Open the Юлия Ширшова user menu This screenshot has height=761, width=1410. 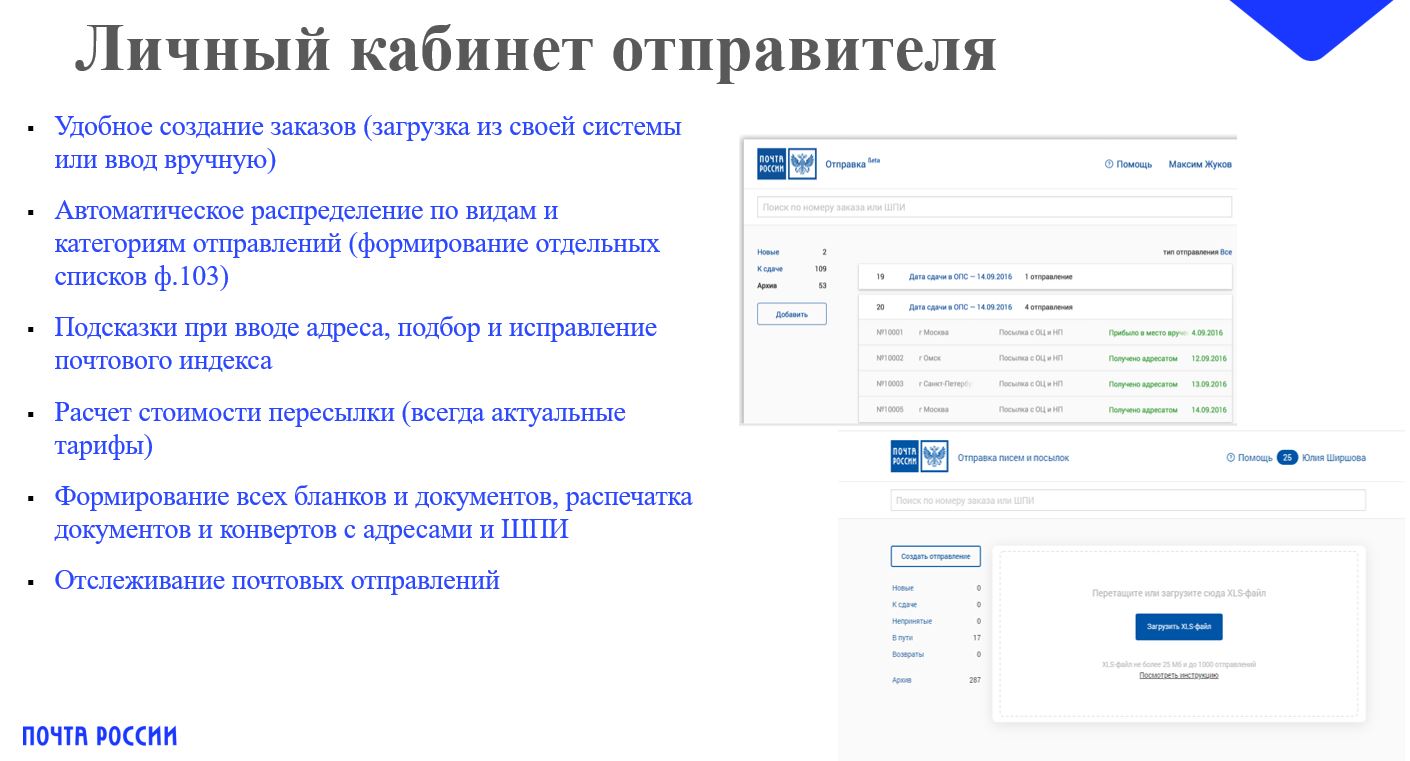click(x=1334, y=458)
